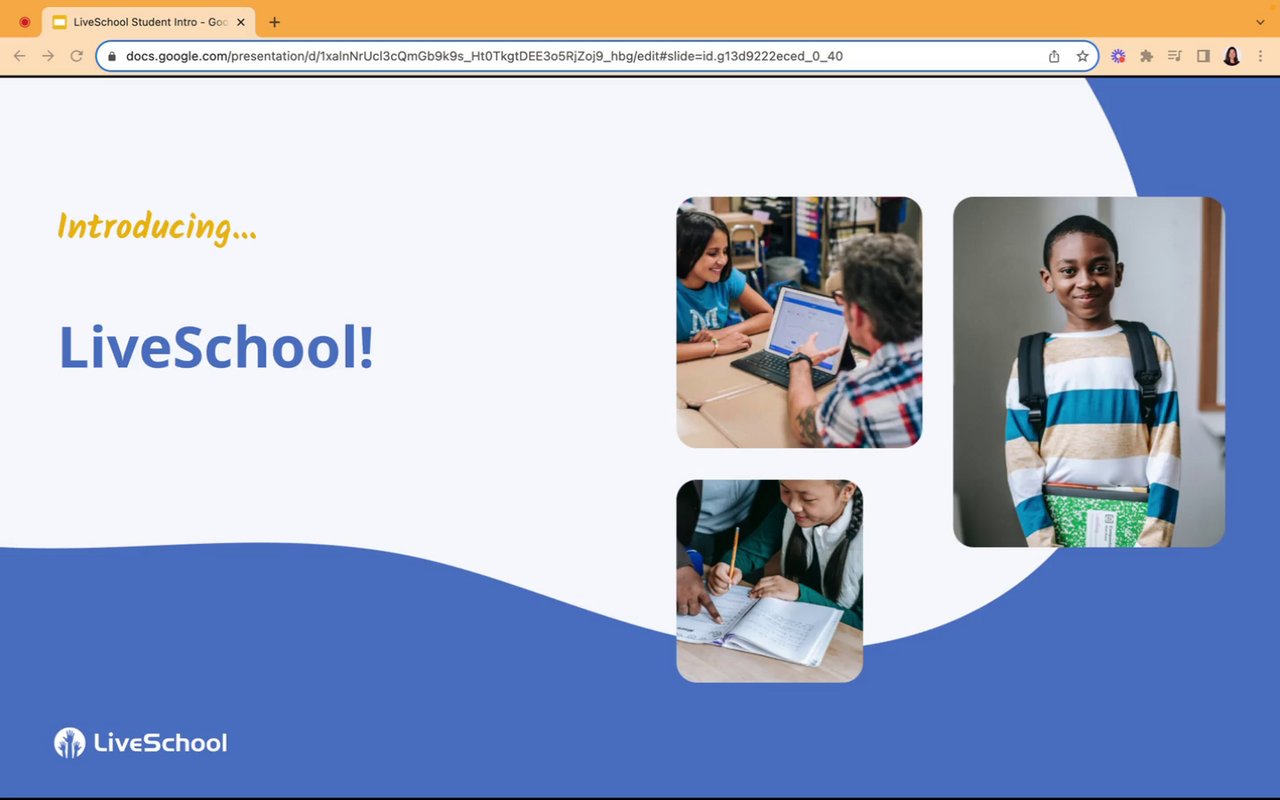Reload the current page

pos(76,56)
